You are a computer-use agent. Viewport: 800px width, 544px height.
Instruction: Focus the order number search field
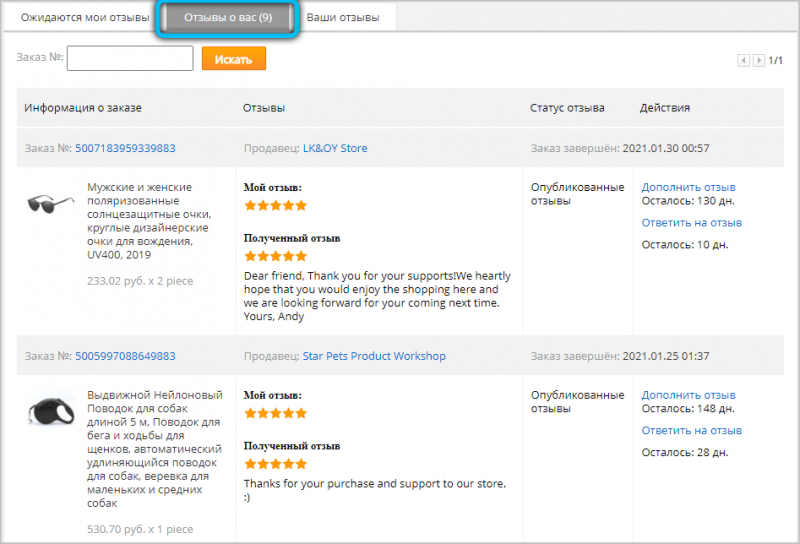(130, 58)
